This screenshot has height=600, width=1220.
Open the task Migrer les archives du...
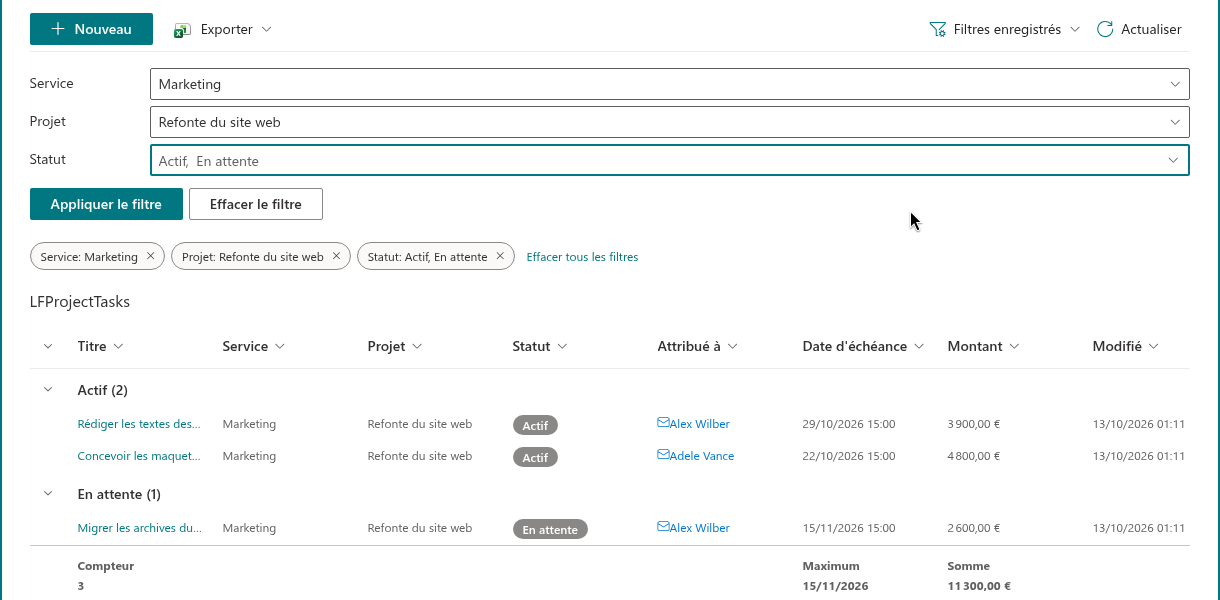(x=140, y=528)
